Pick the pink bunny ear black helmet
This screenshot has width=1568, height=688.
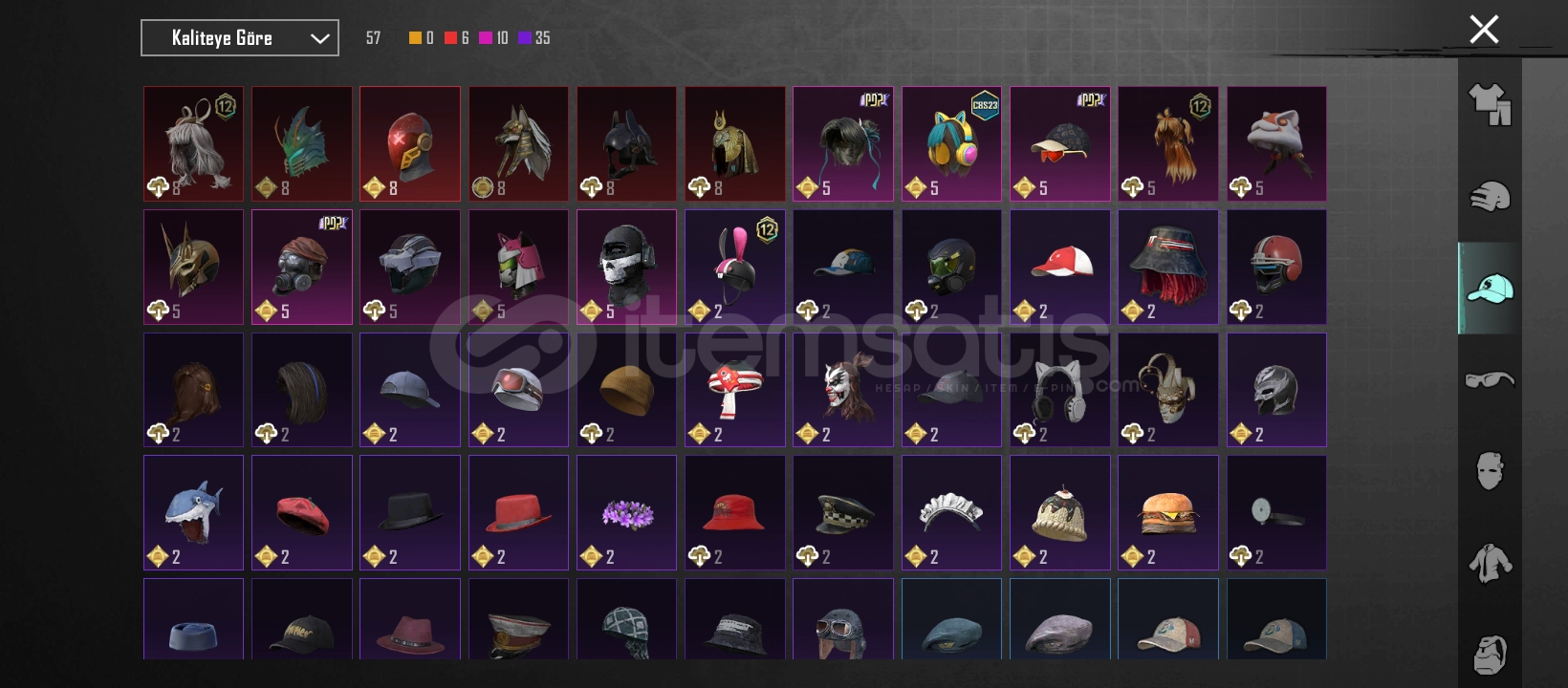[x=735, y=267]
